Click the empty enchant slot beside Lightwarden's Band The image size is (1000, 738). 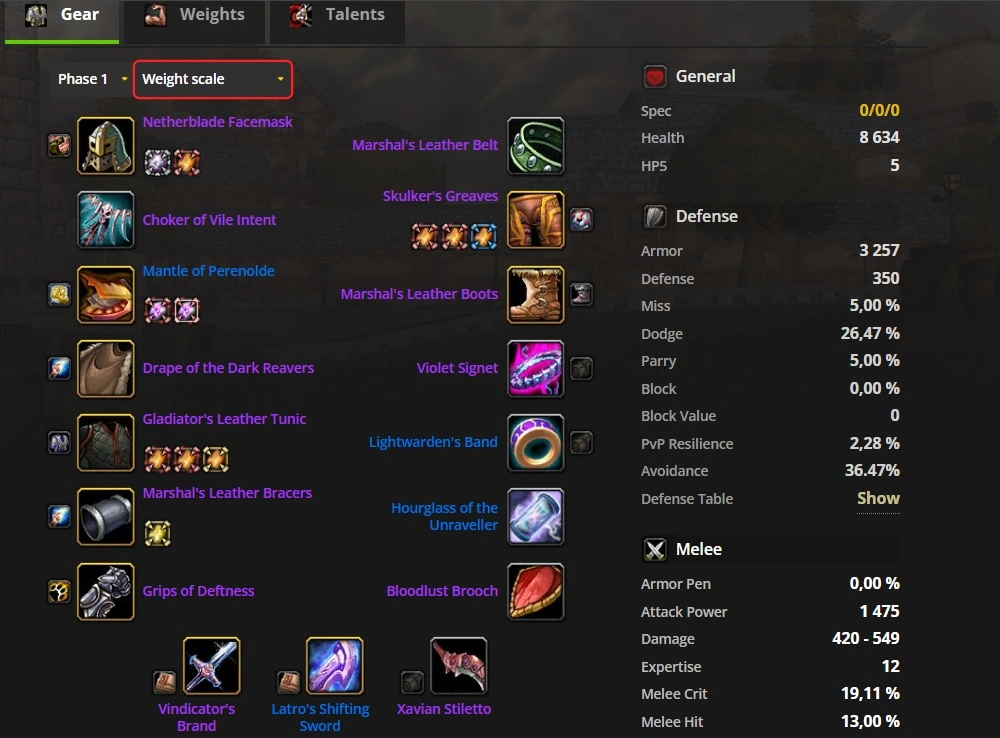tap(581, 443)
